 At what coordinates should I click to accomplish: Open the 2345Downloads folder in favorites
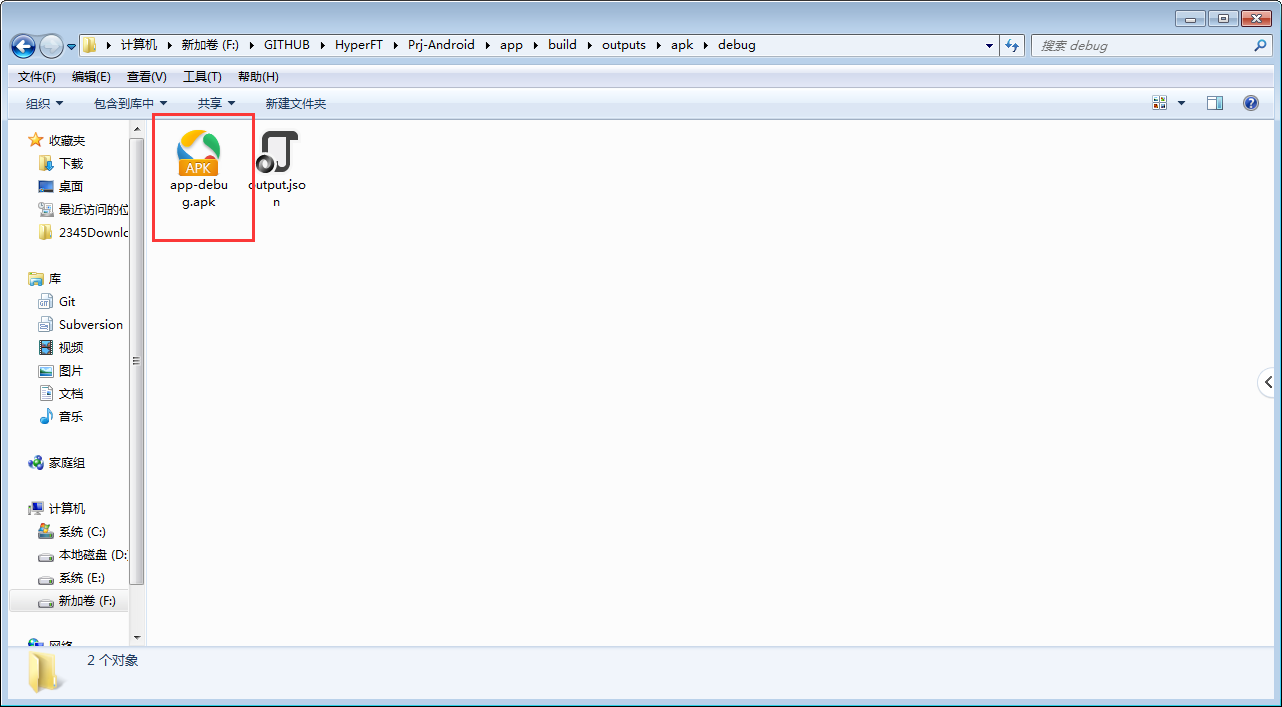(x=83, y=233)
